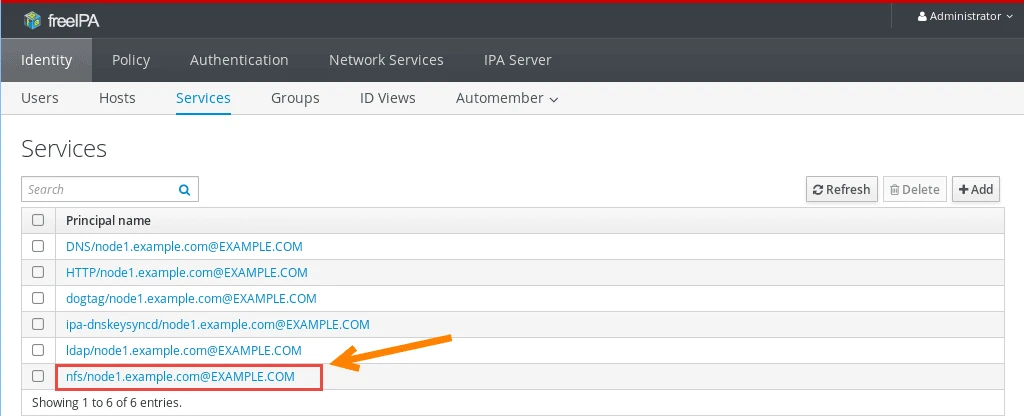Open HTTP/node1.example.com@EXAMPLE.COM service link
This screenshot has height=416, width=1024.
(187, 272)
